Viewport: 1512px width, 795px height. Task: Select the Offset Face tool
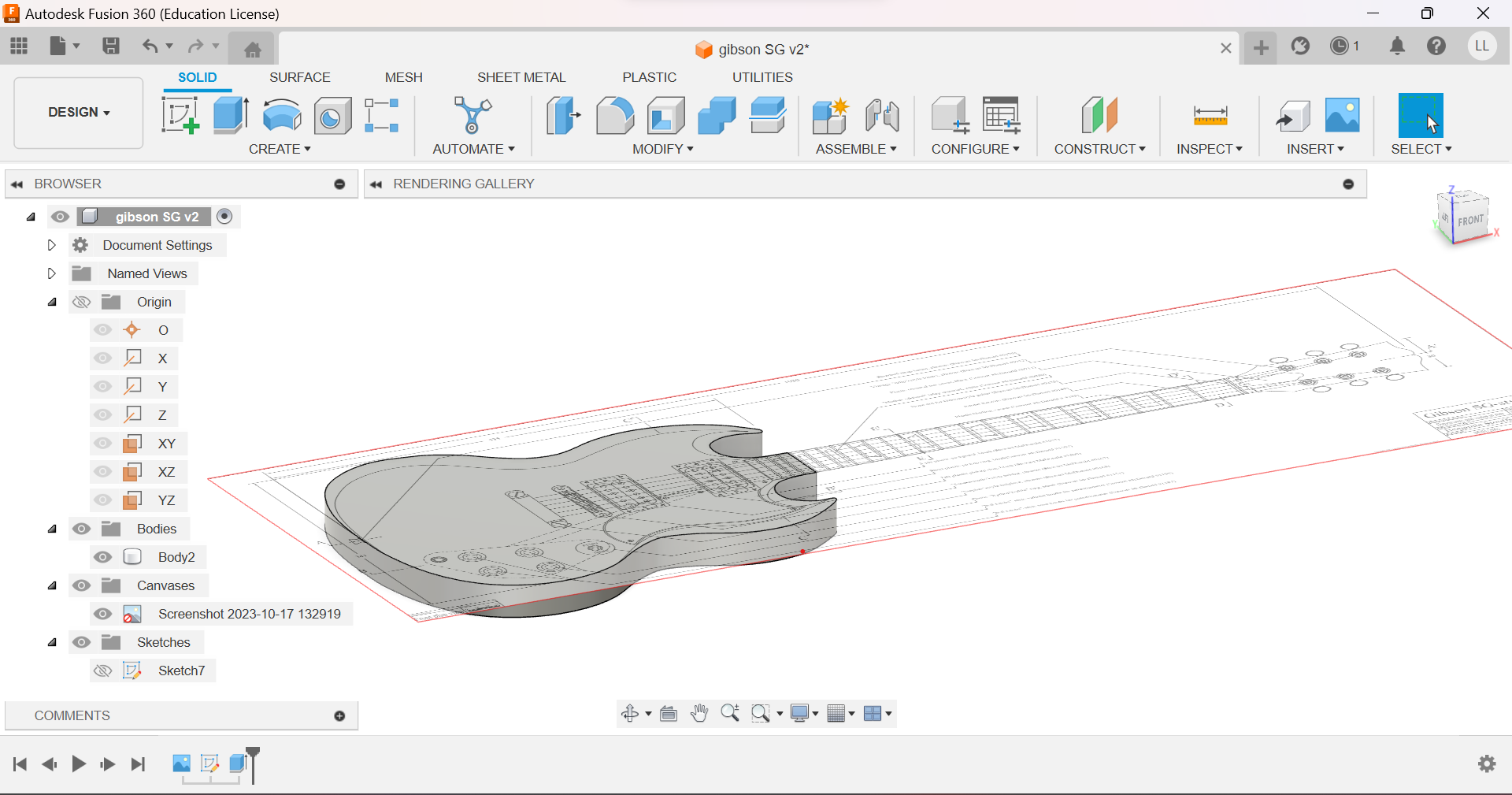coord(768,115)
